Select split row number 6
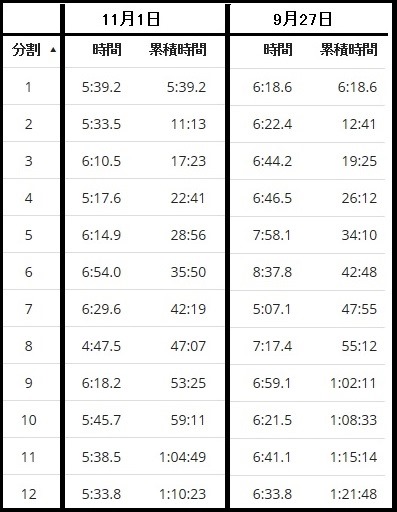 pos(28,272)
